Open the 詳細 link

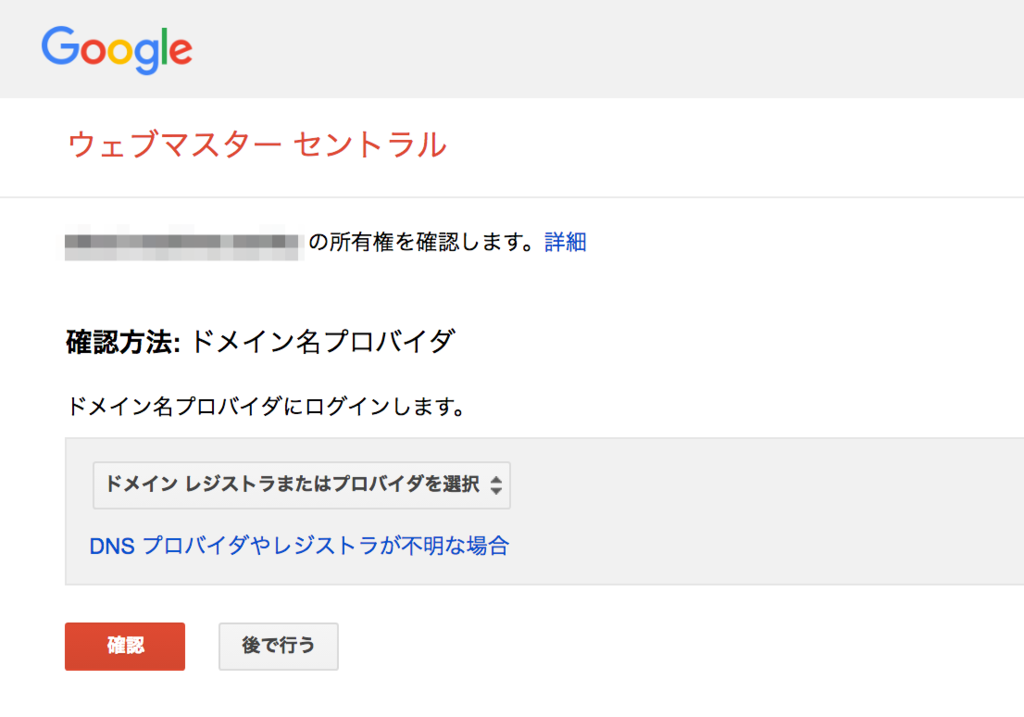click(x=565, y=242)
